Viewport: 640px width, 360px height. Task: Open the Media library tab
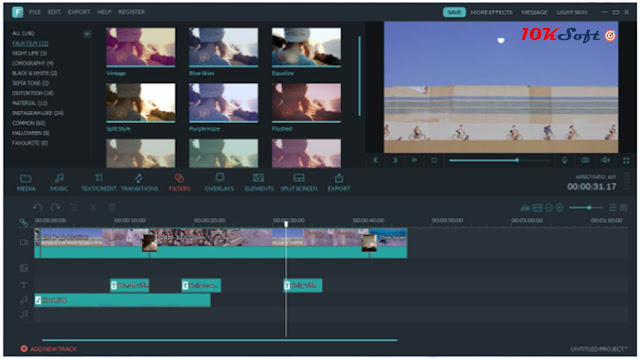click(26, 182)
